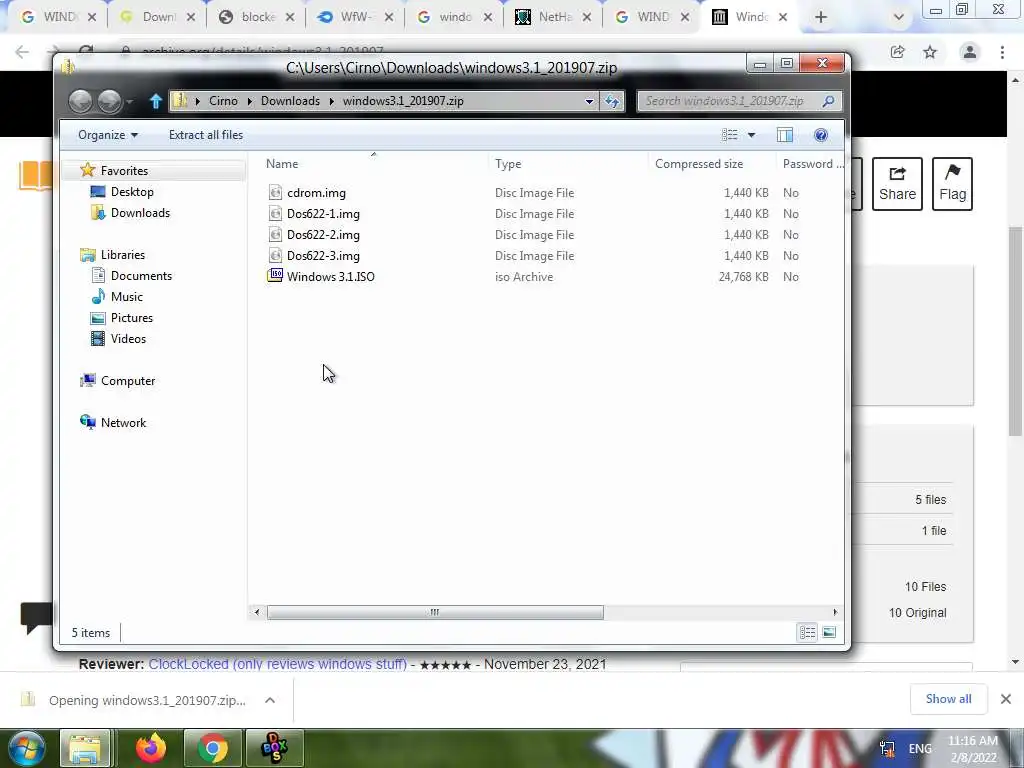
Task: Open recent pages dropdown beside Forward arrow
Action: pos(130,101)
